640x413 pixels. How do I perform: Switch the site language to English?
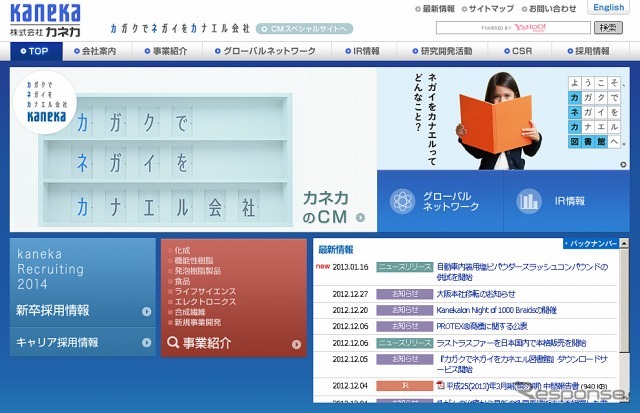click(608, 7)
